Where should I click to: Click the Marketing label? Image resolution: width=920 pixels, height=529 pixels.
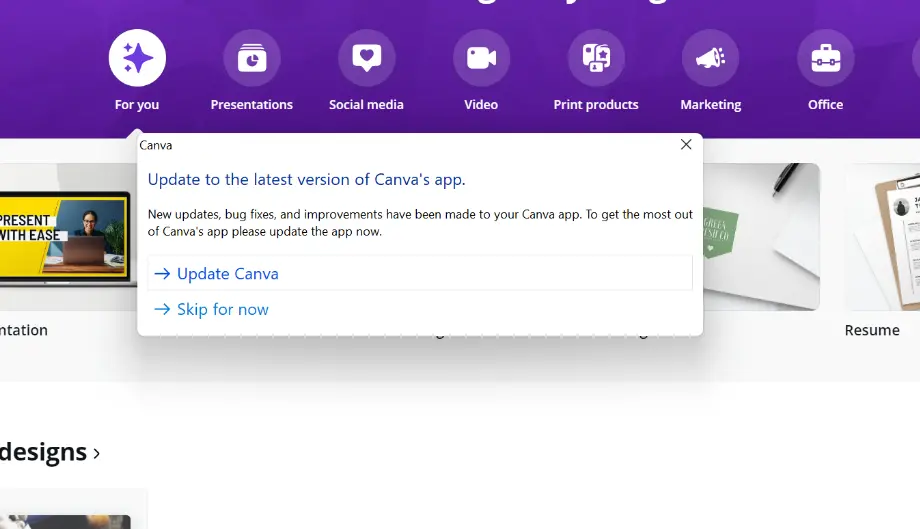click(x=711, y=104)
